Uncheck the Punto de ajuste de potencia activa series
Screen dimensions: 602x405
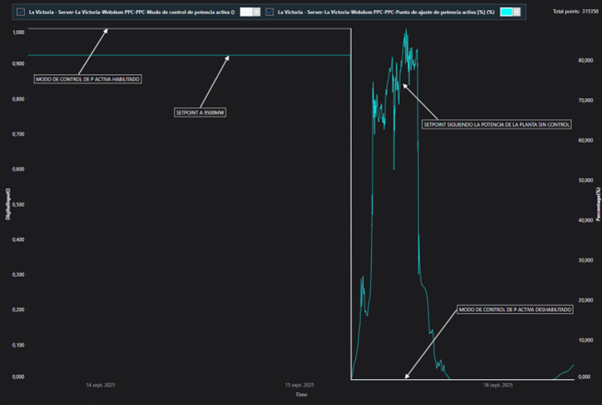[270, 12]
